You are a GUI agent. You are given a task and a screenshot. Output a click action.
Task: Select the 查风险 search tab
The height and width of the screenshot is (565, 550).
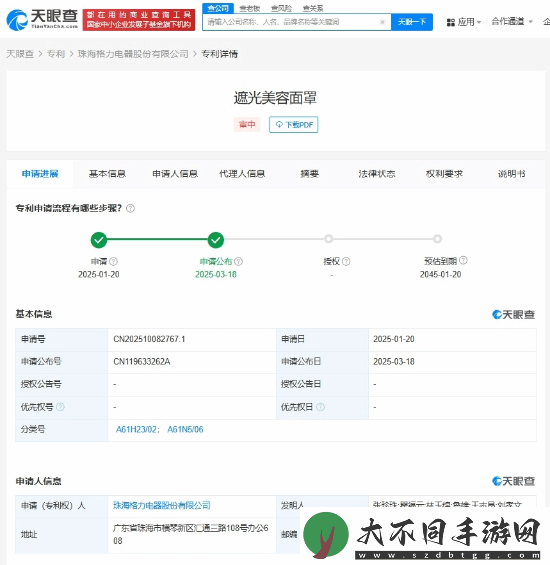281,8
